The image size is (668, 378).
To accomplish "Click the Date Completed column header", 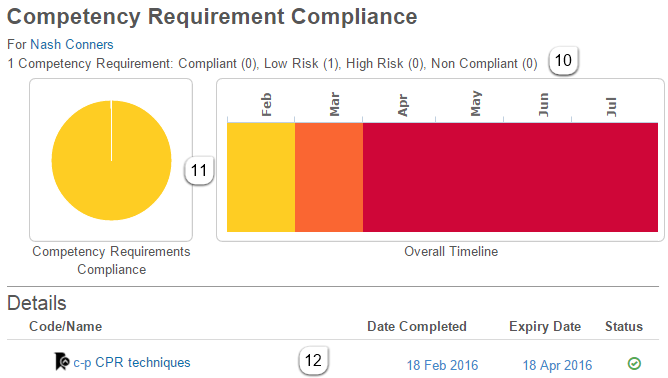I will [417, 326].
